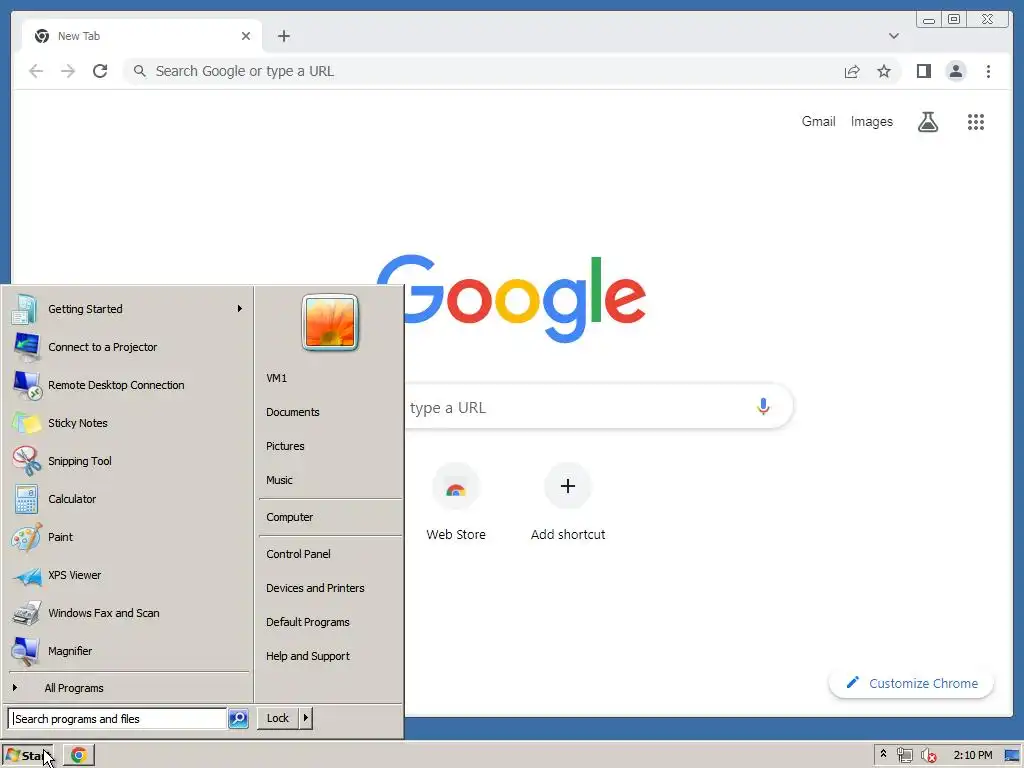This screenshot has width=1024, height=768.
Task: Open the Chrome profile avatar
Action: coord(955,71)
